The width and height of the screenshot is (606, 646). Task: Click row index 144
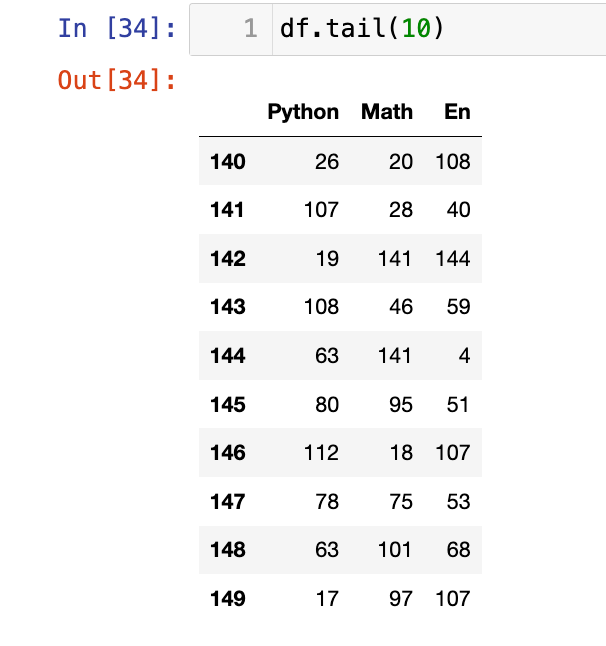[228, 356]
